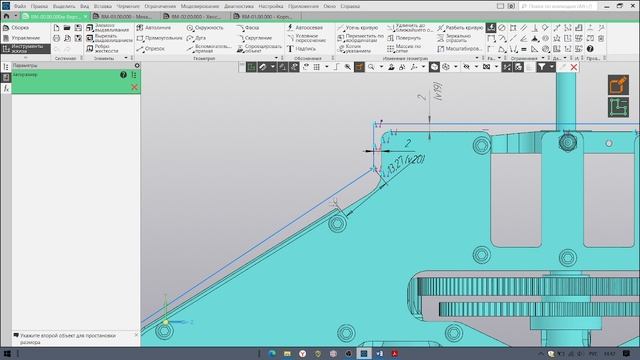
Task: Click Копия указанием copy tool
Action: pyautogui.click(x=354, y=49)
